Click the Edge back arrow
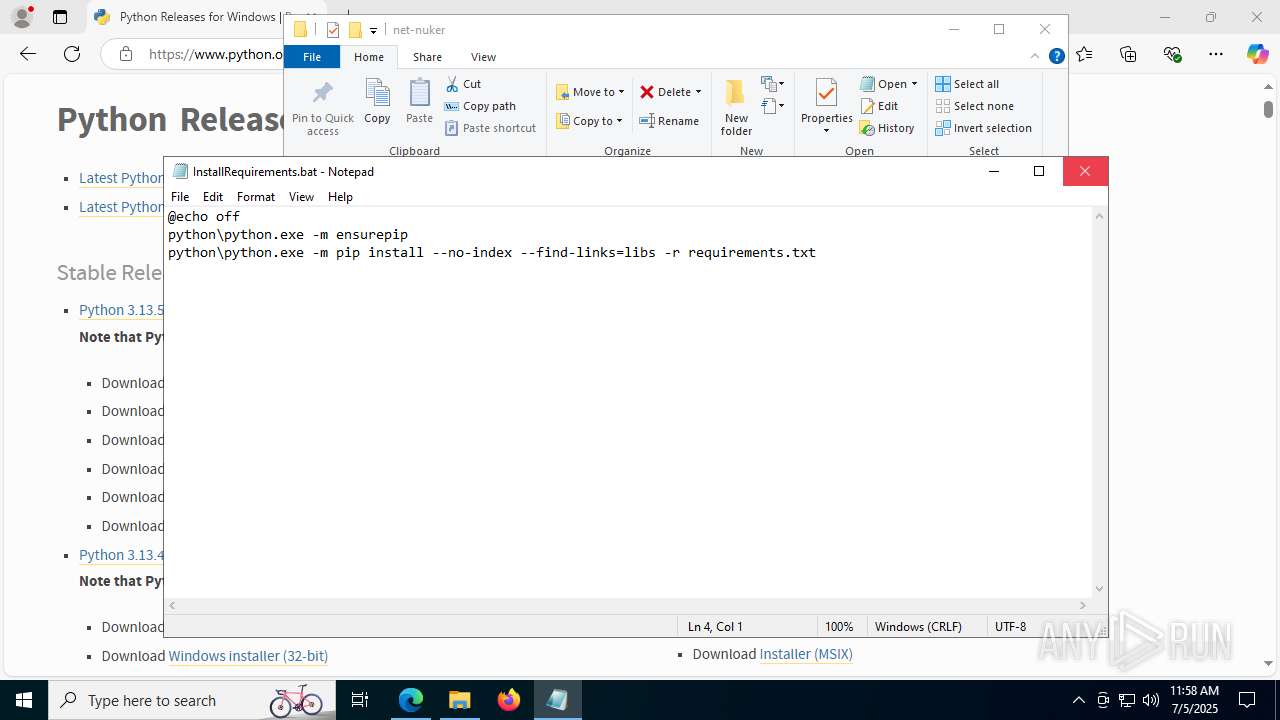 click(x=28, y=54)
